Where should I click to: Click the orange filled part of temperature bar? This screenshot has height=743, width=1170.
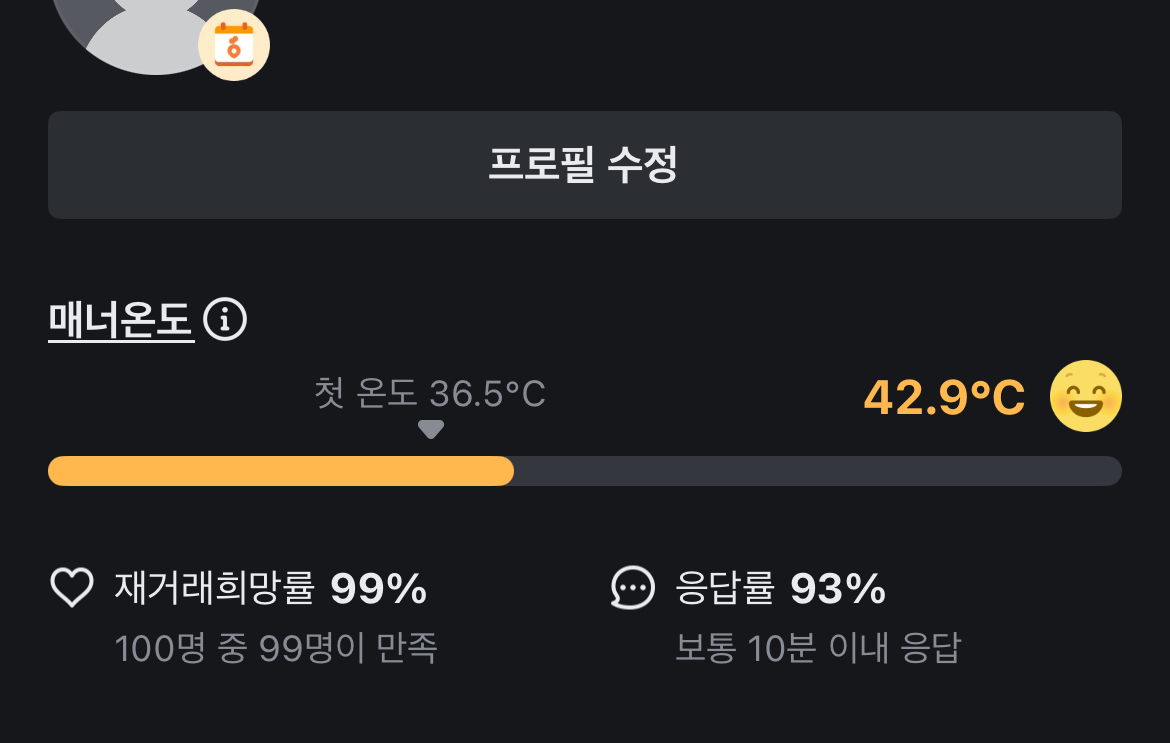pos(280,471)
